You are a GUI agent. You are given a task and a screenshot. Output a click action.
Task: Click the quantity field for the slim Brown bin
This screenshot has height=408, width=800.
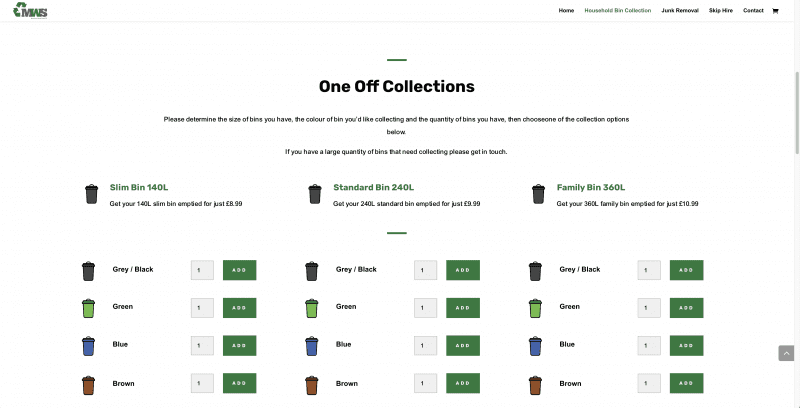tap(202, 384)
